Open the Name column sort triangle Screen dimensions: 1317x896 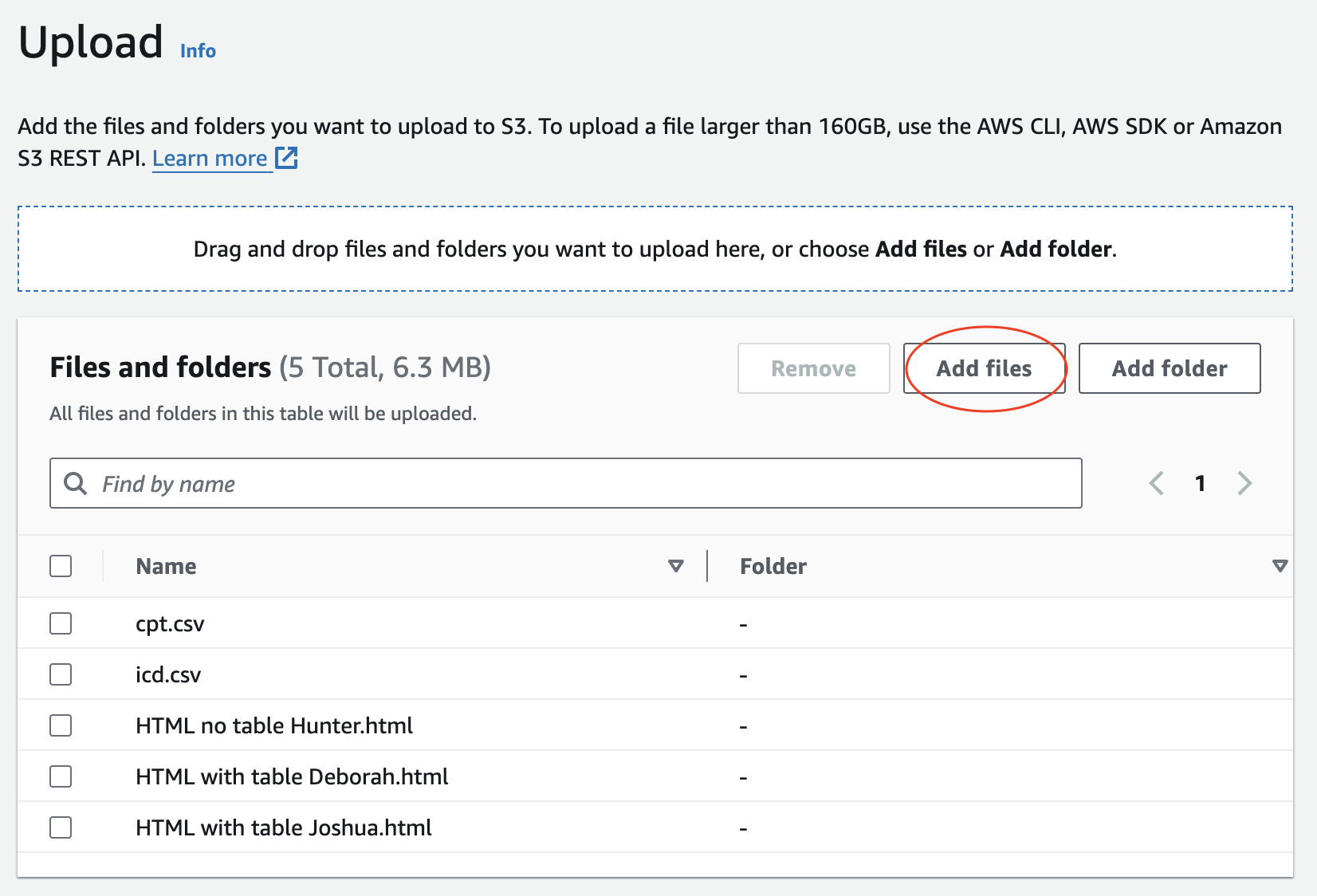point(675,566)
